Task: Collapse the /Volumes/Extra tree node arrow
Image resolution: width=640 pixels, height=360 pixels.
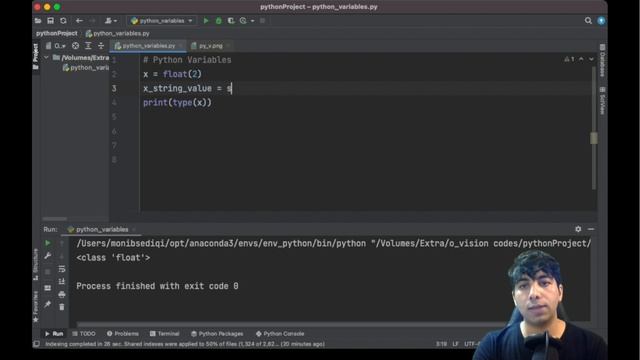Action: point(46,58)
